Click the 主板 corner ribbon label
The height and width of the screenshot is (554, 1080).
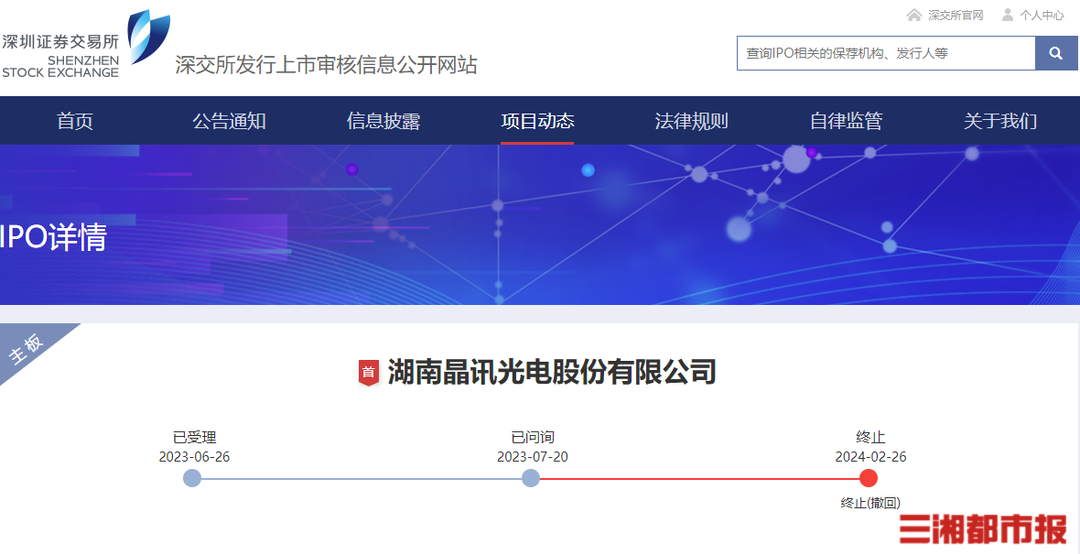coord(28,347)
